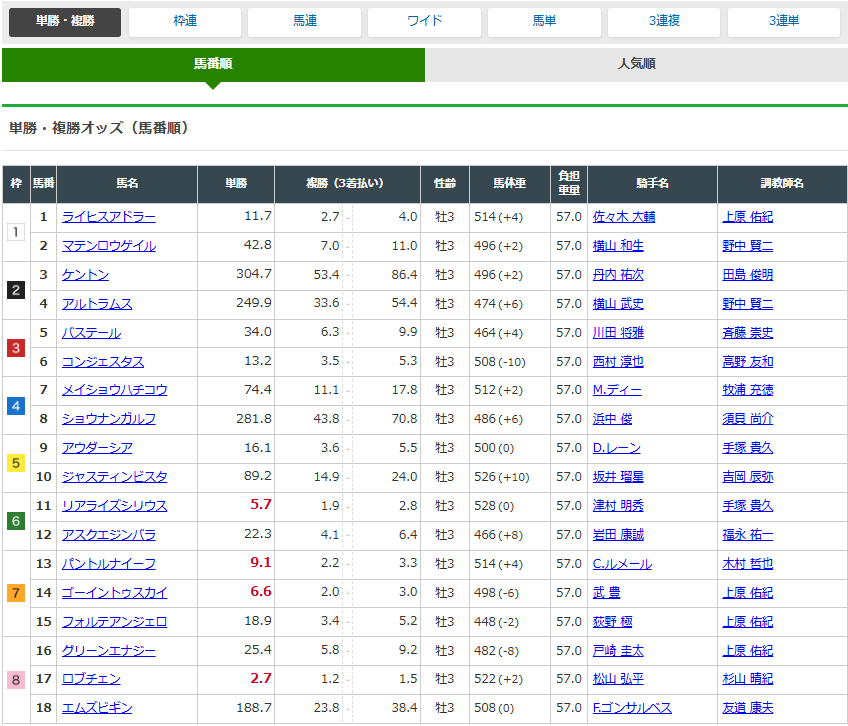The image size is (848, 726).
Task: Open jockey F.ゴンサルベス link
Action: coord(632,708)
